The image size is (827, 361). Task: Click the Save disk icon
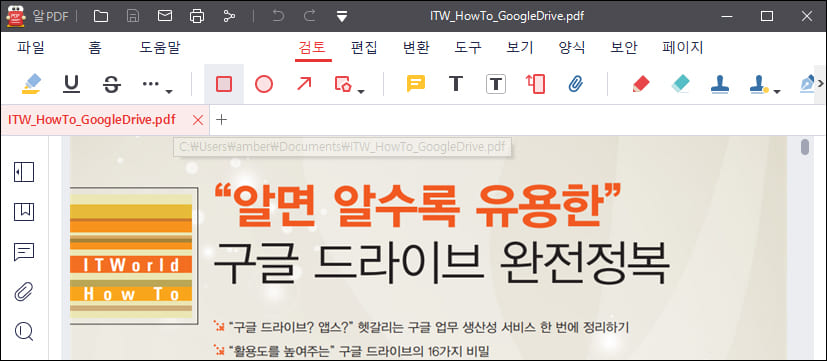[133, 16]
